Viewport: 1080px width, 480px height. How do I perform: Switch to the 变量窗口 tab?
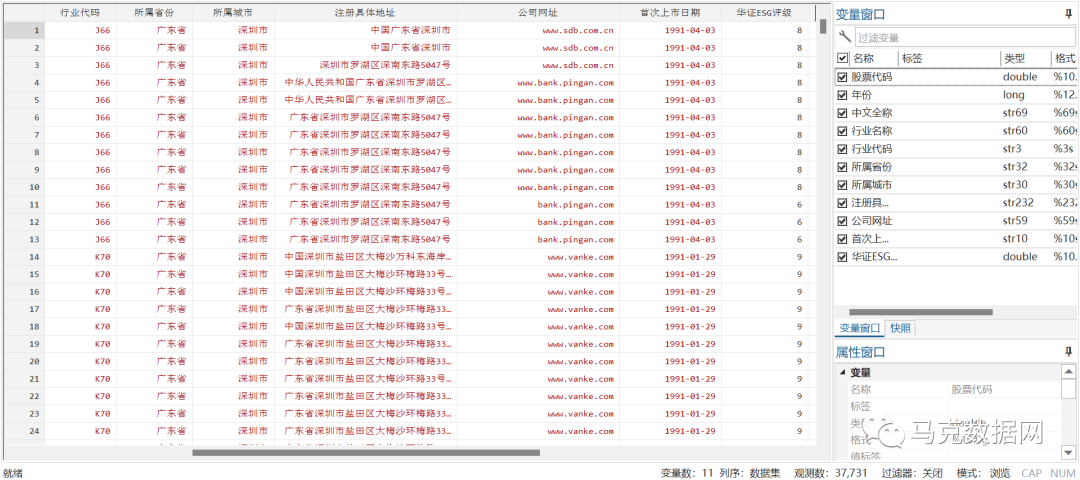(860, 328)
